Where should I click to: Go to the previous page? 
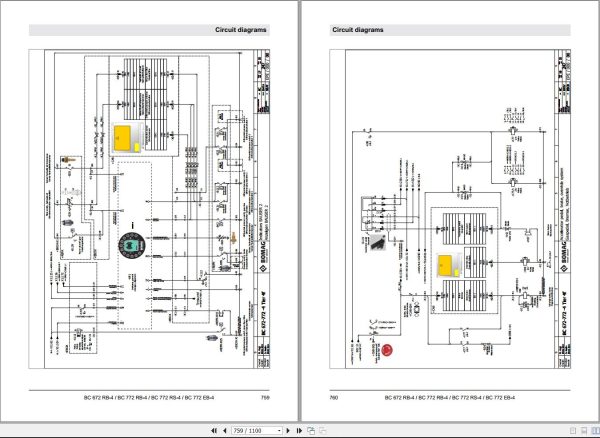point(225,431)
